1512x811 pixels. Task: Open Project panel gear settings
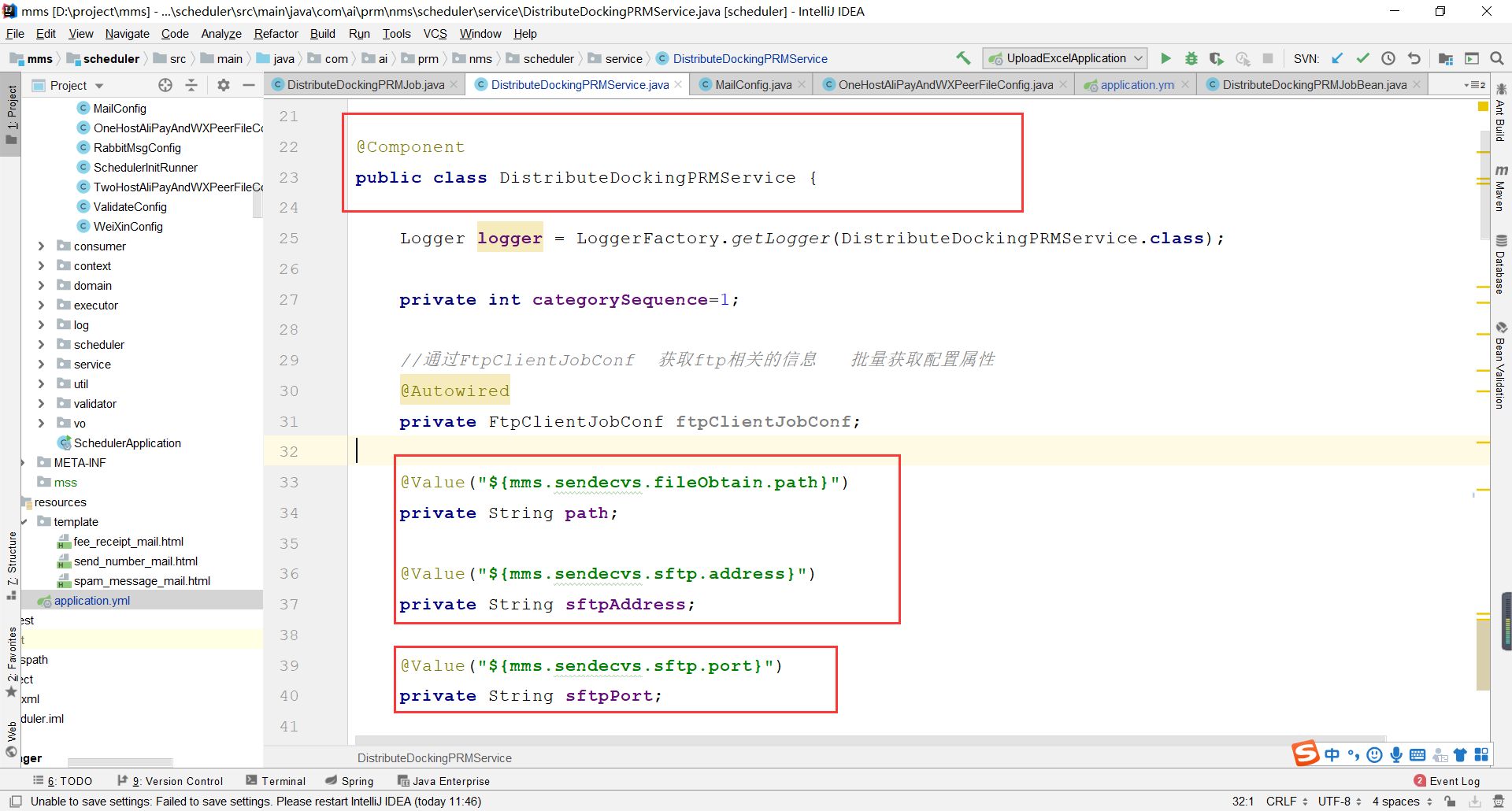(x=224, y=85)
